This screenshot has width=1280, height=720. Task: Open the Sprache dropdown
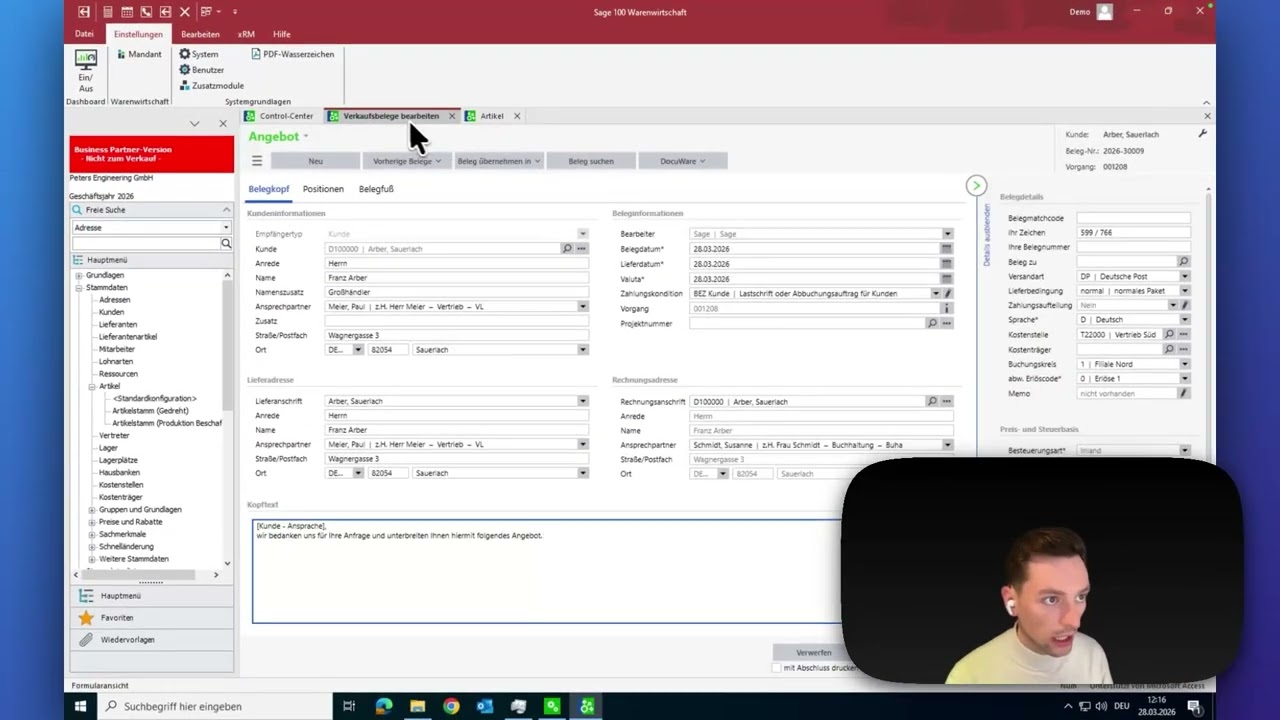[x=1184, y=320]
